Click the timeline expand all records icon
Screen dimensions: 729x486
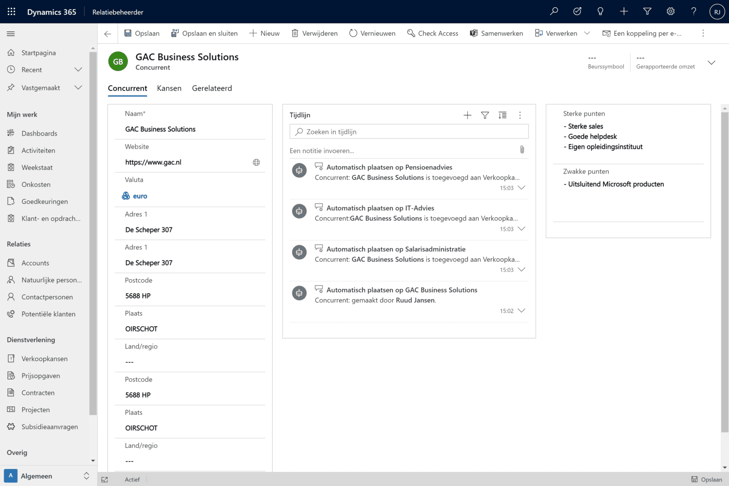[503, 115]
